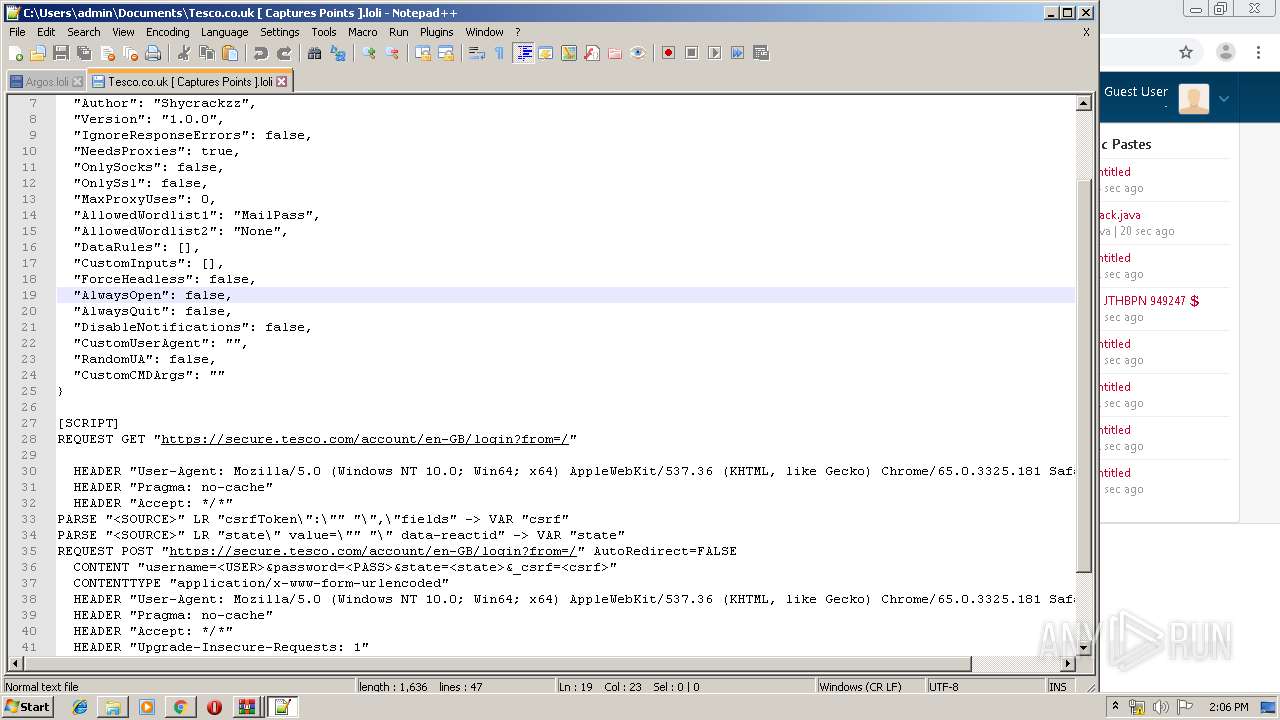1280x720 pixels.
Task: Toggle the Monitoring eye icon
Action: 638,53
